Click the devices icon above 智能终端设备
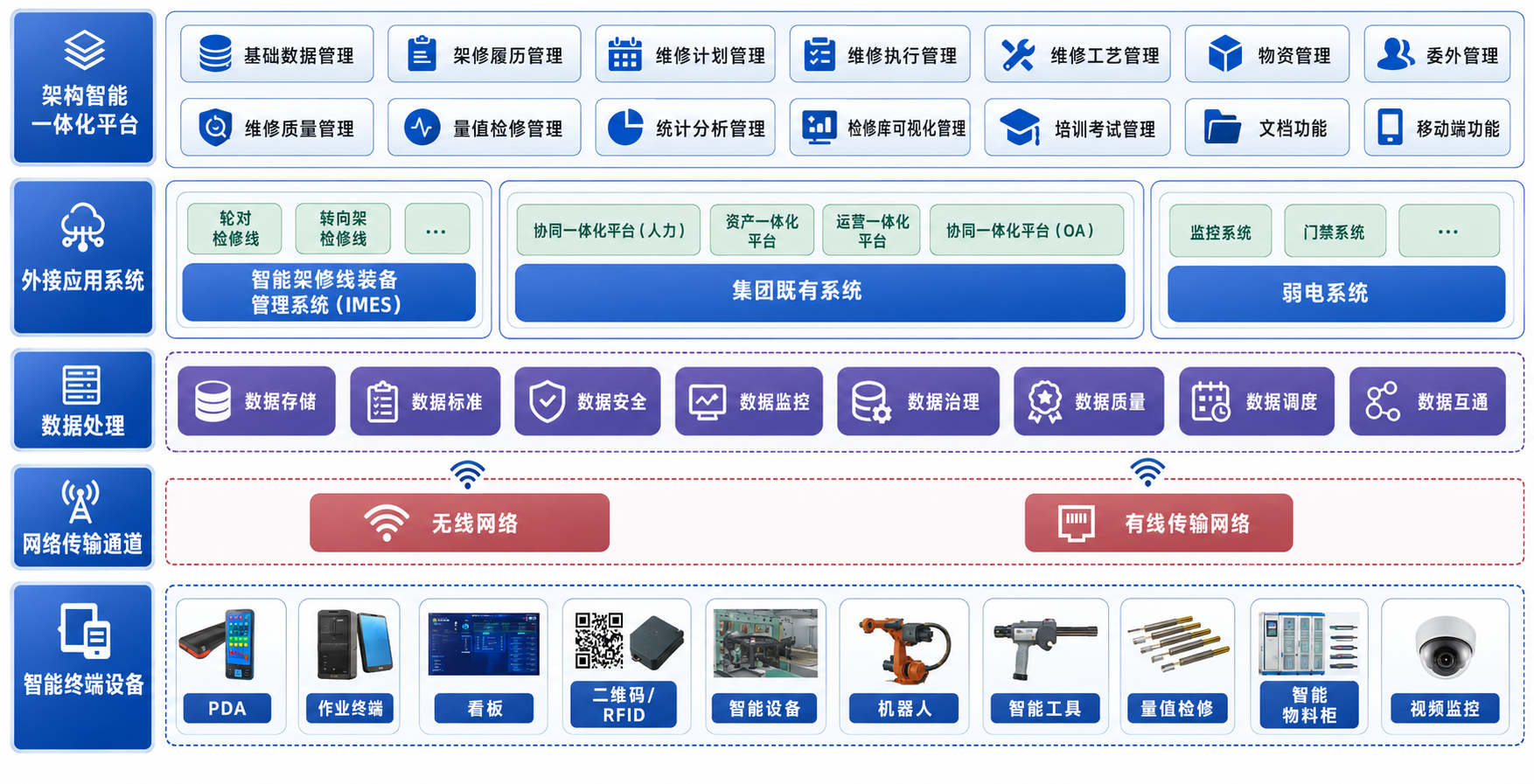The width and height of the screenshot is (1534, 784). coord(84,630)
